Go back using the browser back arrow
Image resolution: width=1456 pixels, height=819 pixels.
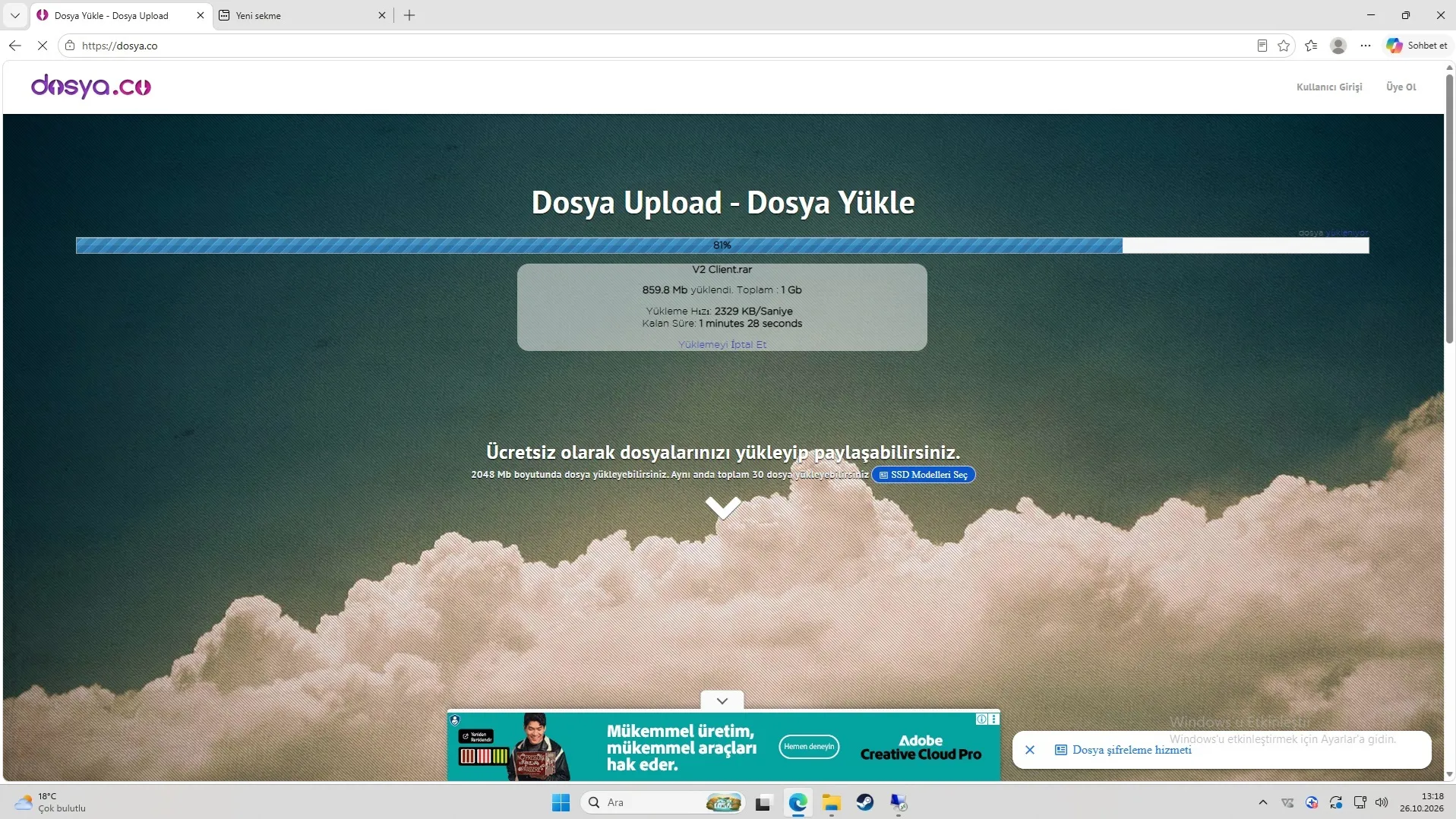point(15,46)
